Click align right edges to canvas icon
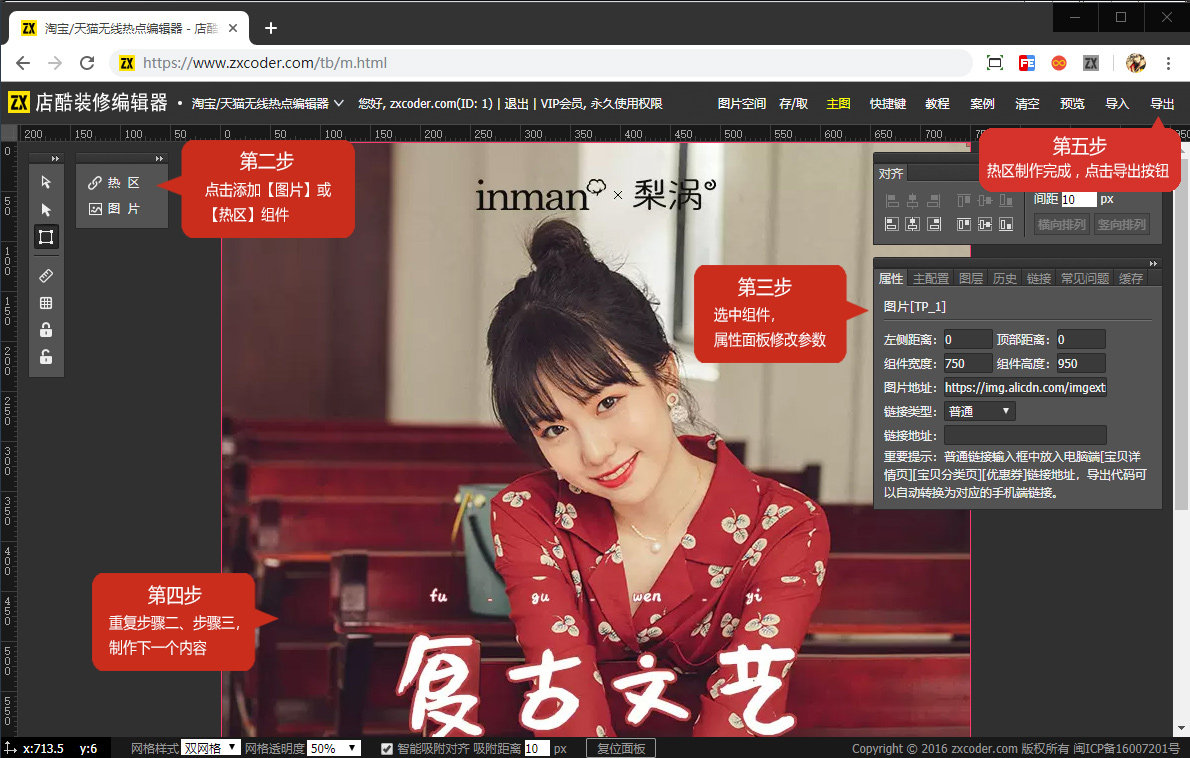The width and height of the screenshot is (1190, 758). [x=934, y=224]
